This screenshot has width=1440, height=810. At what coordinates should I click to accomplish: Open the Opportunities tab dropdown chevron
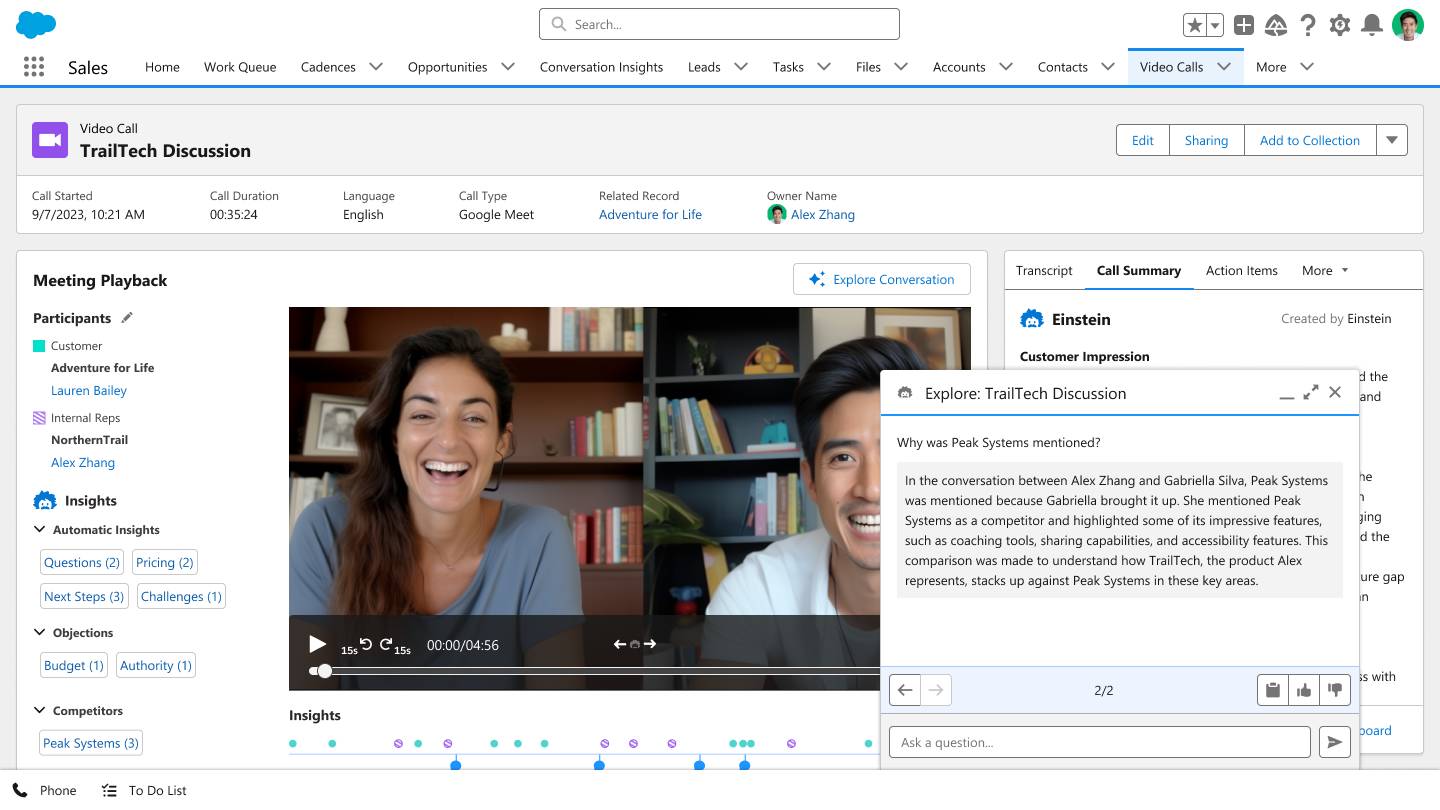pyautogui.click(x=508, y=67)
